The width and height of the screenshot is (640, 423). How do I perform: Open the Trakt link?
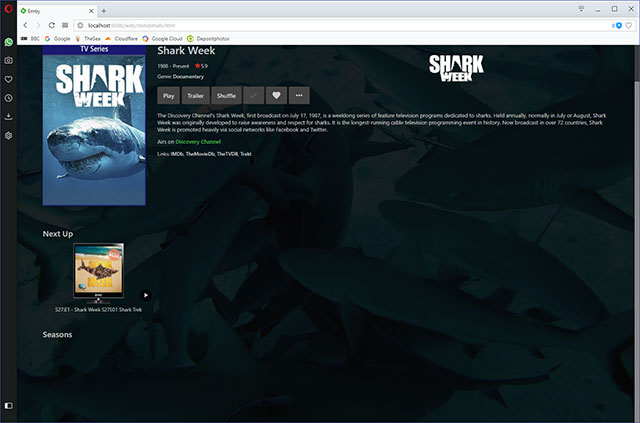(246, 154)
